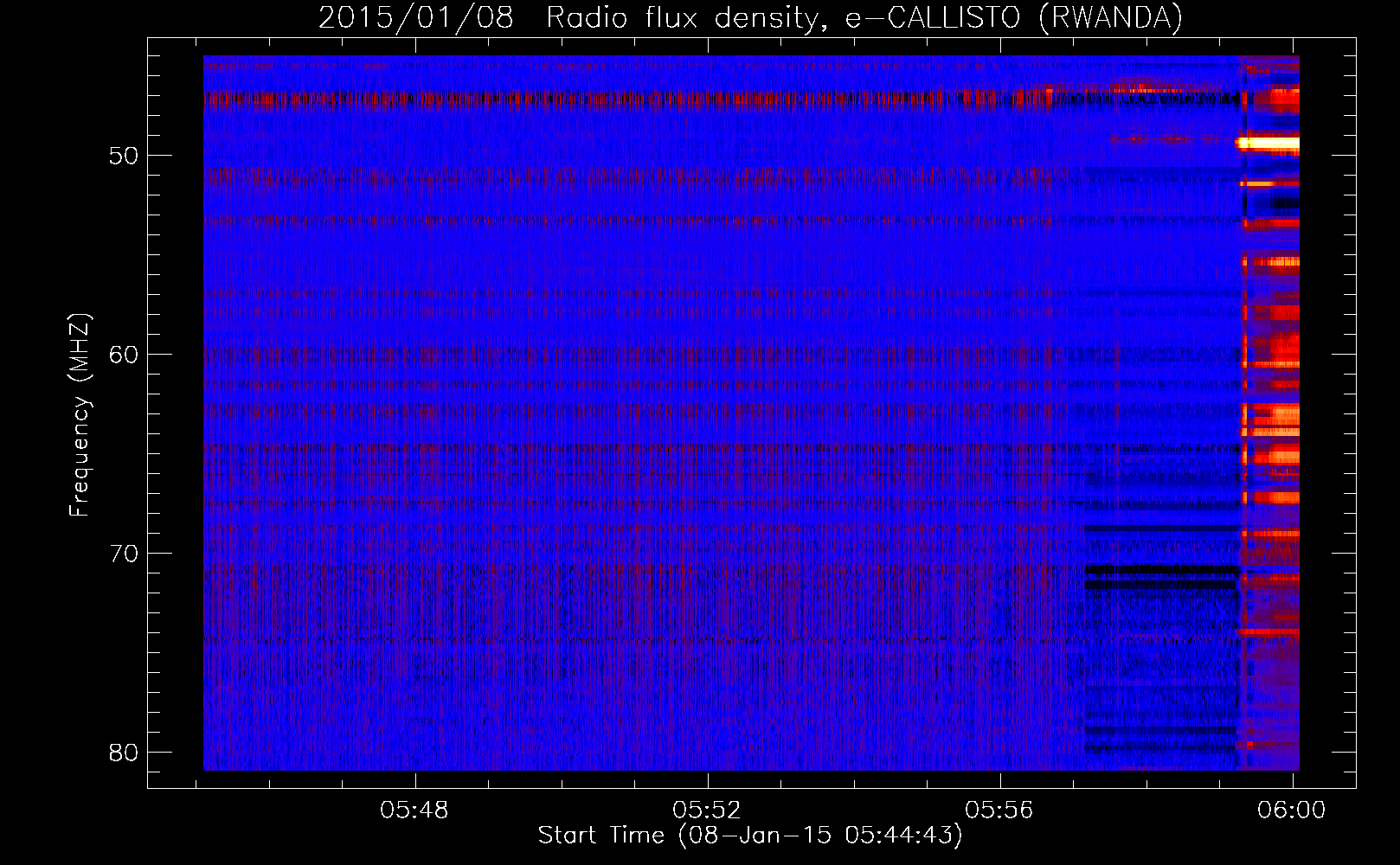The height and width of the screenshot is (865, 1400).
Task: Click the 80 frequency tick label
Action: click(x=124, y=753)
